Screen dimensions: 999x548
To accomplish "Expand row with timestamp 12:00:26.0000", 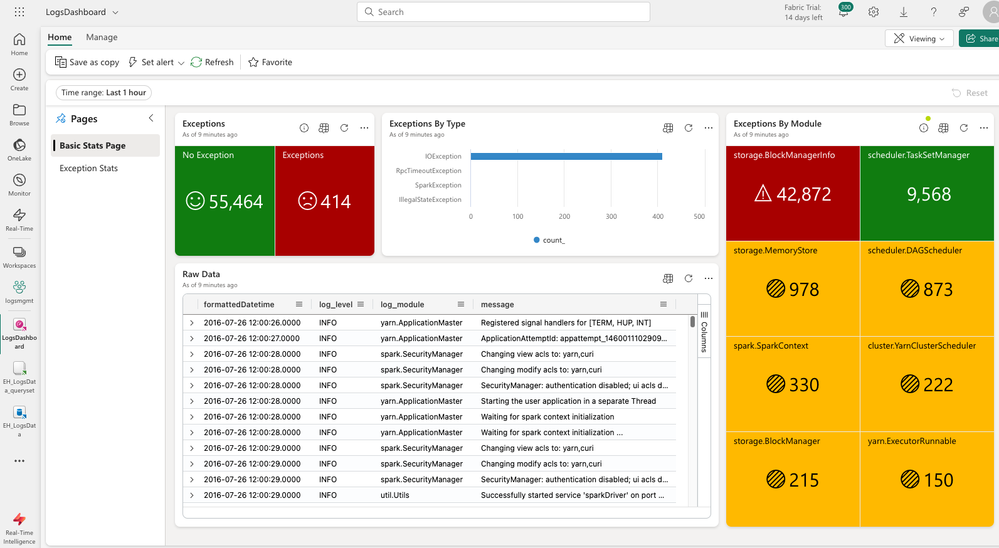I will coord(191,323).
